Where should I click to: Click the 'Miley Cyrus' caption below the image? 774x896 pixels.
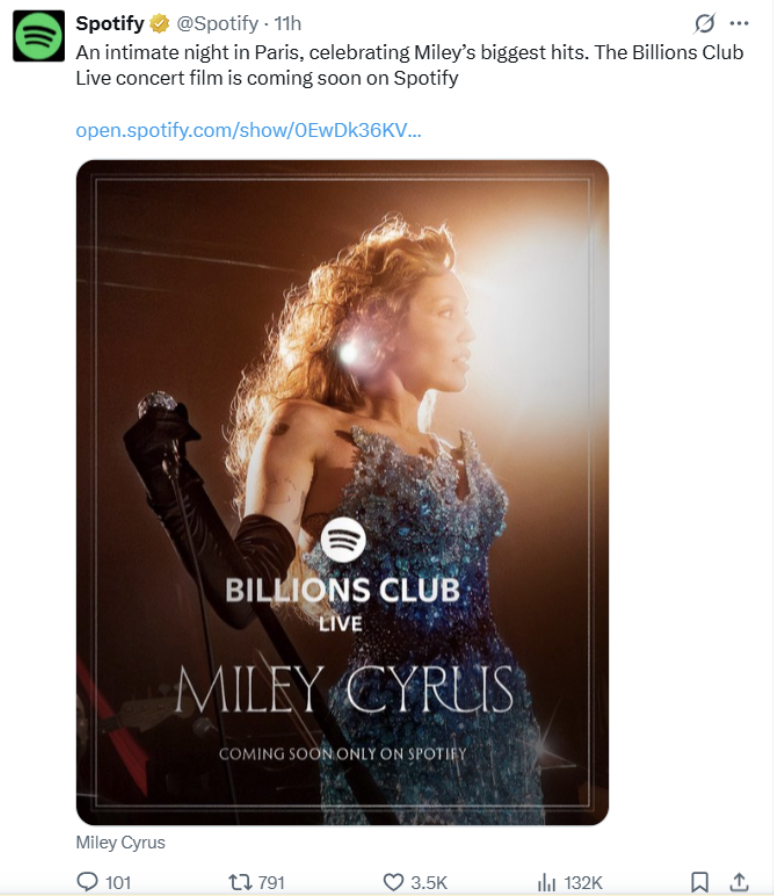click(x=118, y=842)
